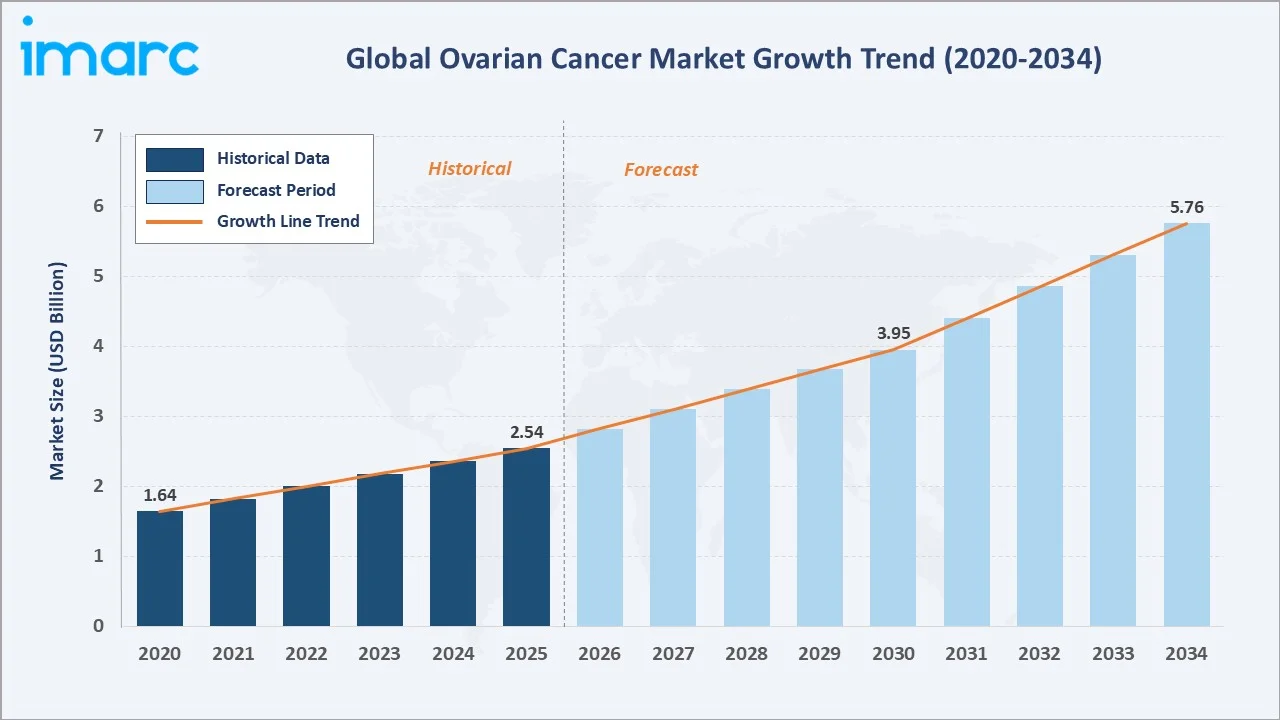Click the Historical Data legend swatch
Viewport: 1280px width, 720px height.
[174, 159]
